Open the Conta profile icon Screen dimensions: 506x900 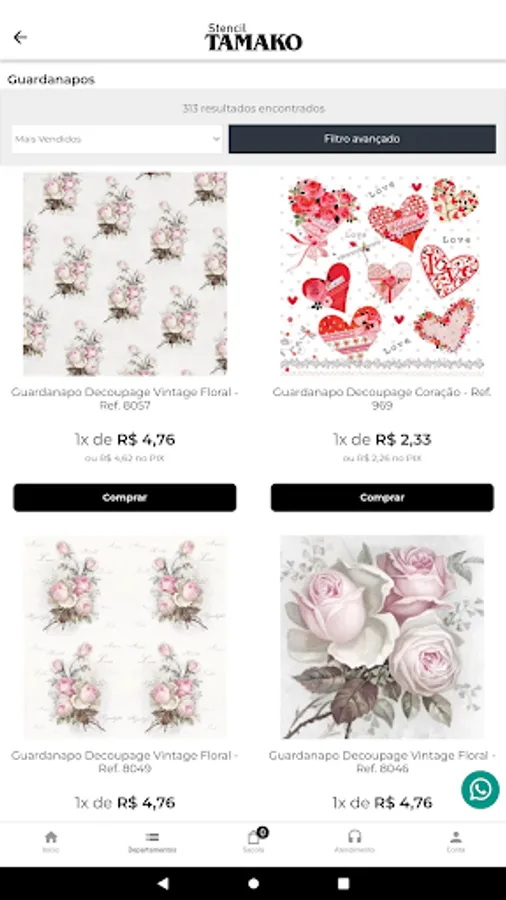(456, 841)
